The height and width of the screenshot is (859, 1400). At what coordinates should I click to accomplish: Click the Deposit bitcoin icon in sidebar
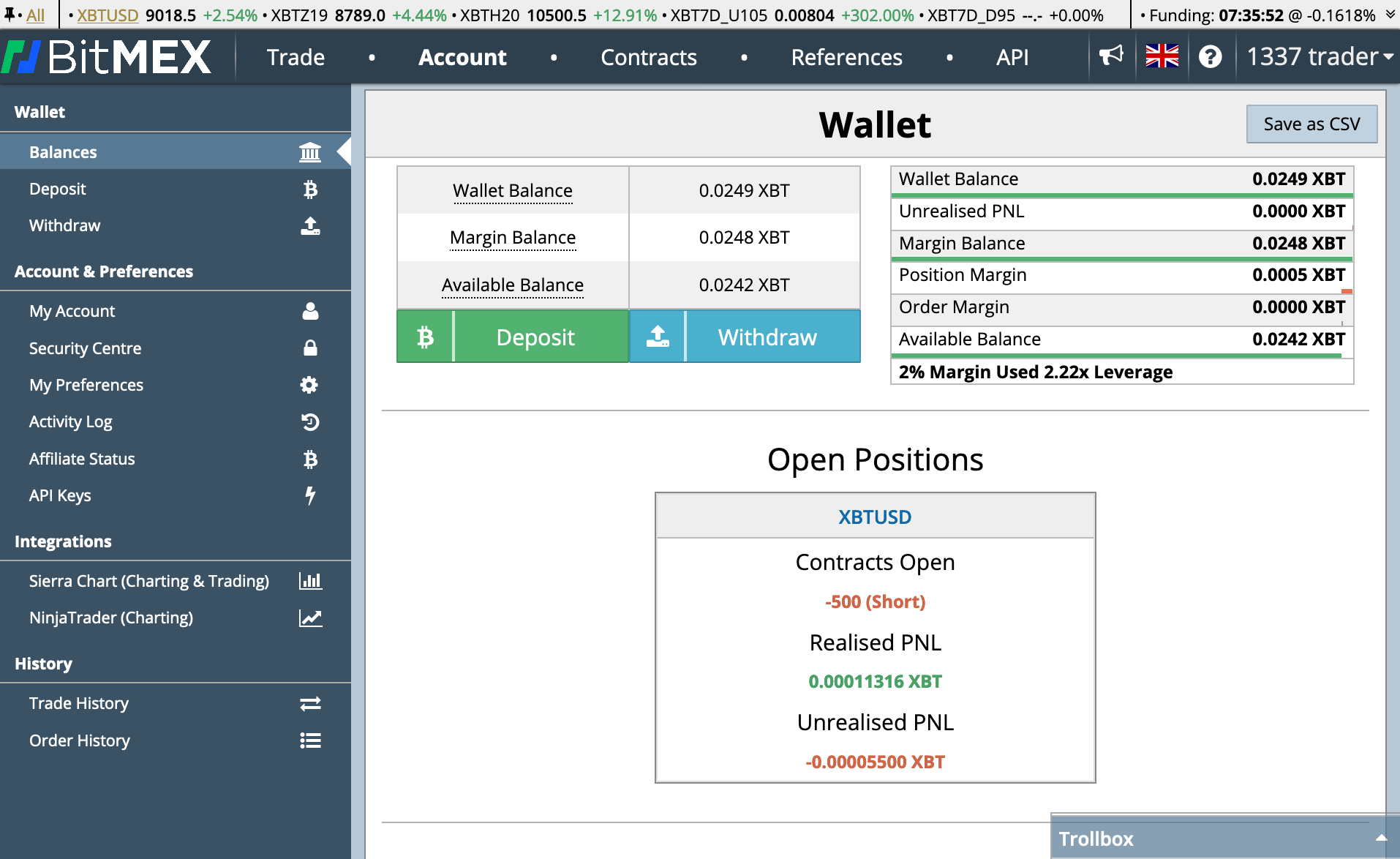pos(310,190)
